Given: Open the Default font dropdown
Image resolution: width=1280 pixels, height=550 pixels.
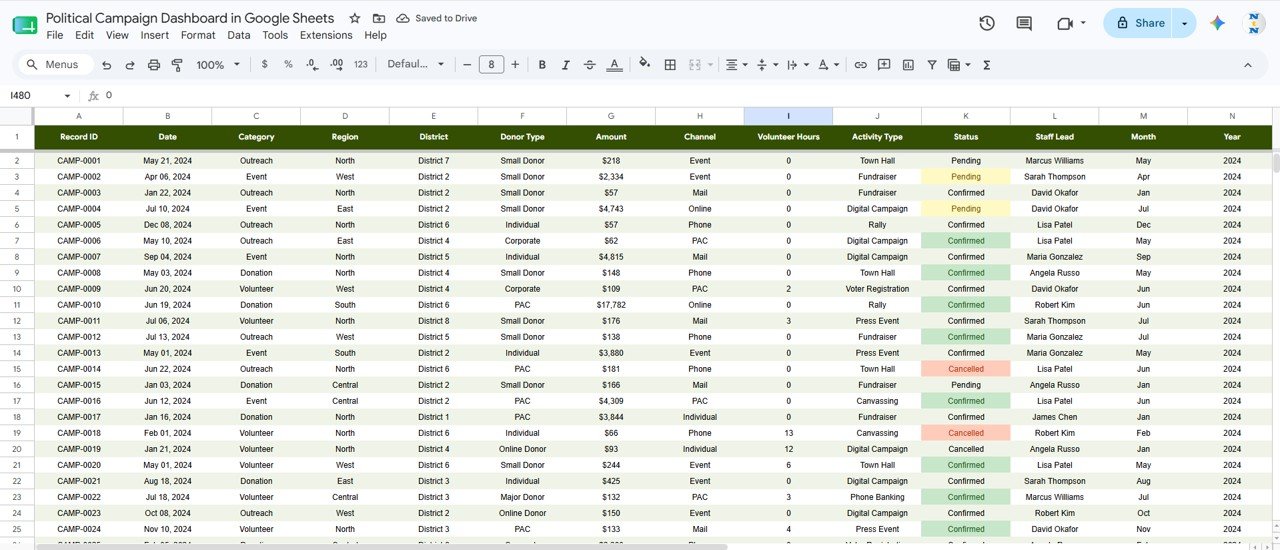Looking at the screenshot, I should pos(416,64).
